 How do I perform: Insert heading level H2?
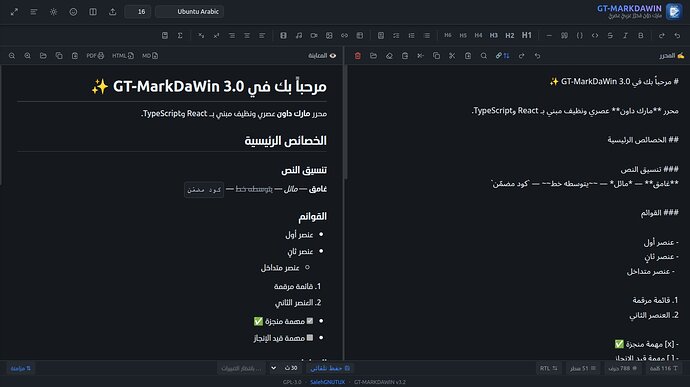[510, 35]
